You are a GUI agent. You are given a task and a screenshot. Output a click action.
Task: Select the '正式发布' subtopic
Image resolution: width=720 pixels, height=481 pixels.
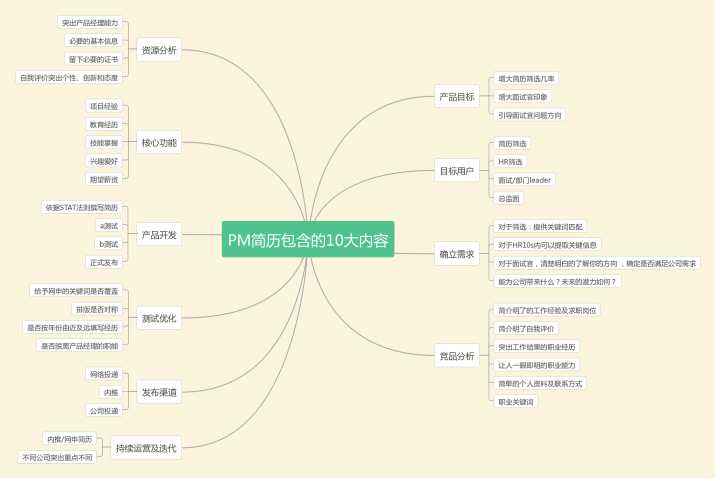tap(104, 263)
